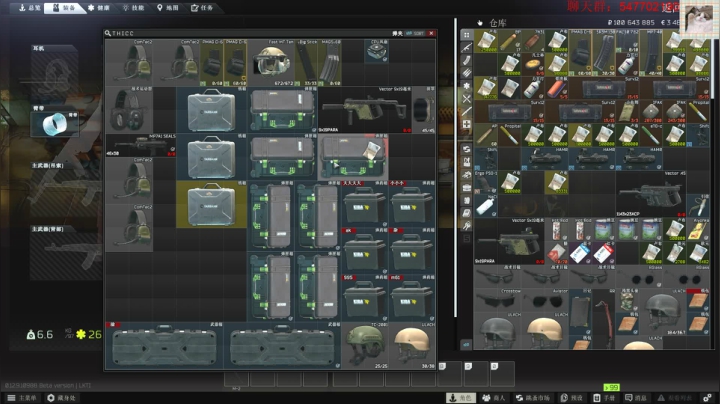Click the rouble balance ₽100 643 885

631,22
